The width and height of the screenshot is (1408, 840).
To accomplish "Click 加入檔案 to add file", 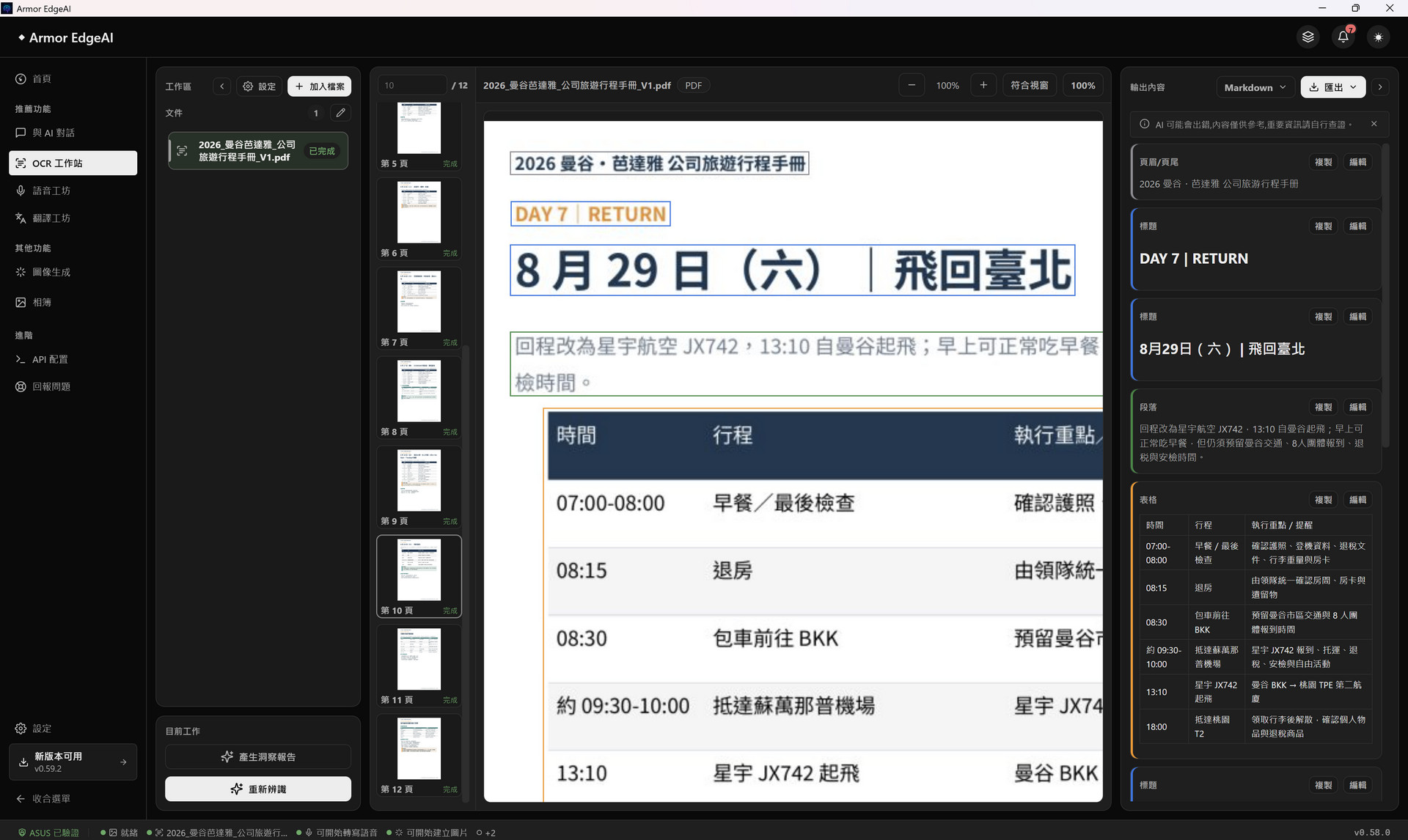I will click(x=320, y=86).
